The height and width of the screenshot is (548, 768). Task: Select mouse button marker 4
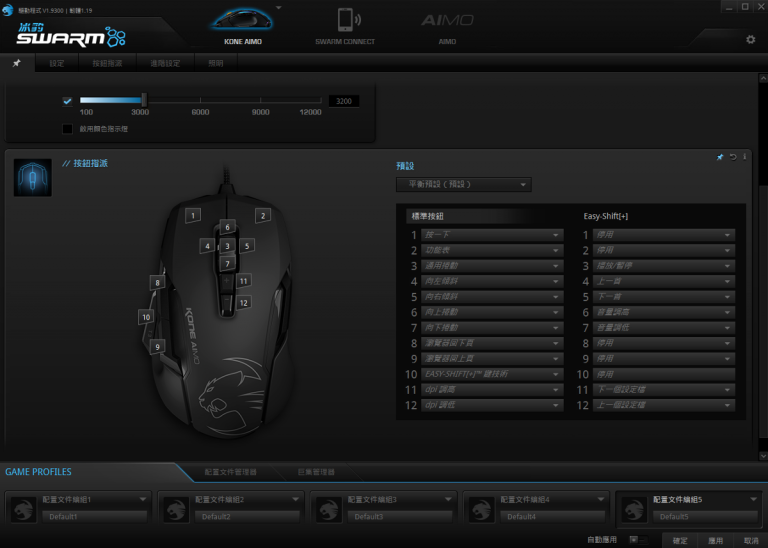207,246
